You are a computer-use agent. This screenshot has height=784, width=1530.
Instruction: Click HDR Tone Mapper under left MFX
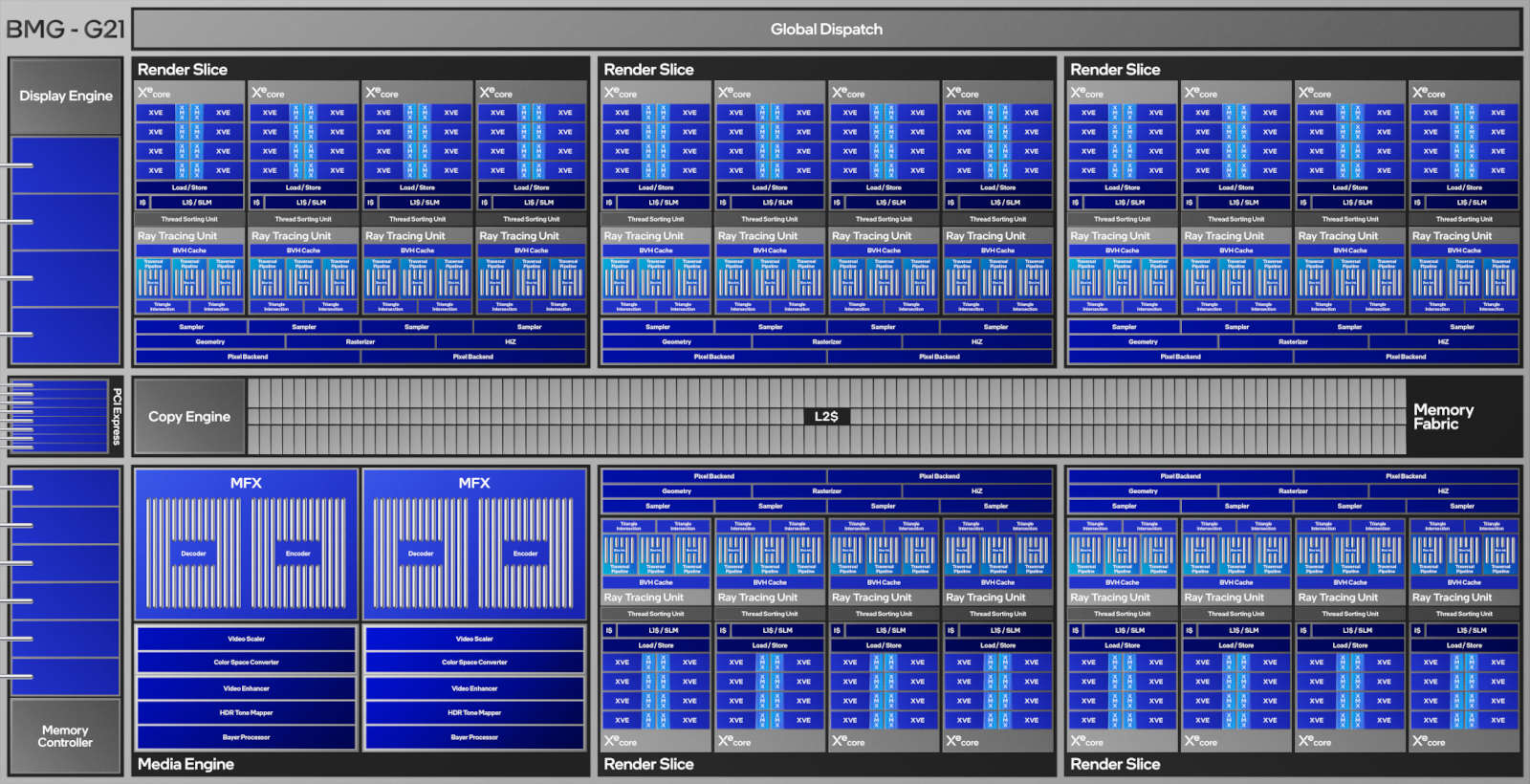246,712
